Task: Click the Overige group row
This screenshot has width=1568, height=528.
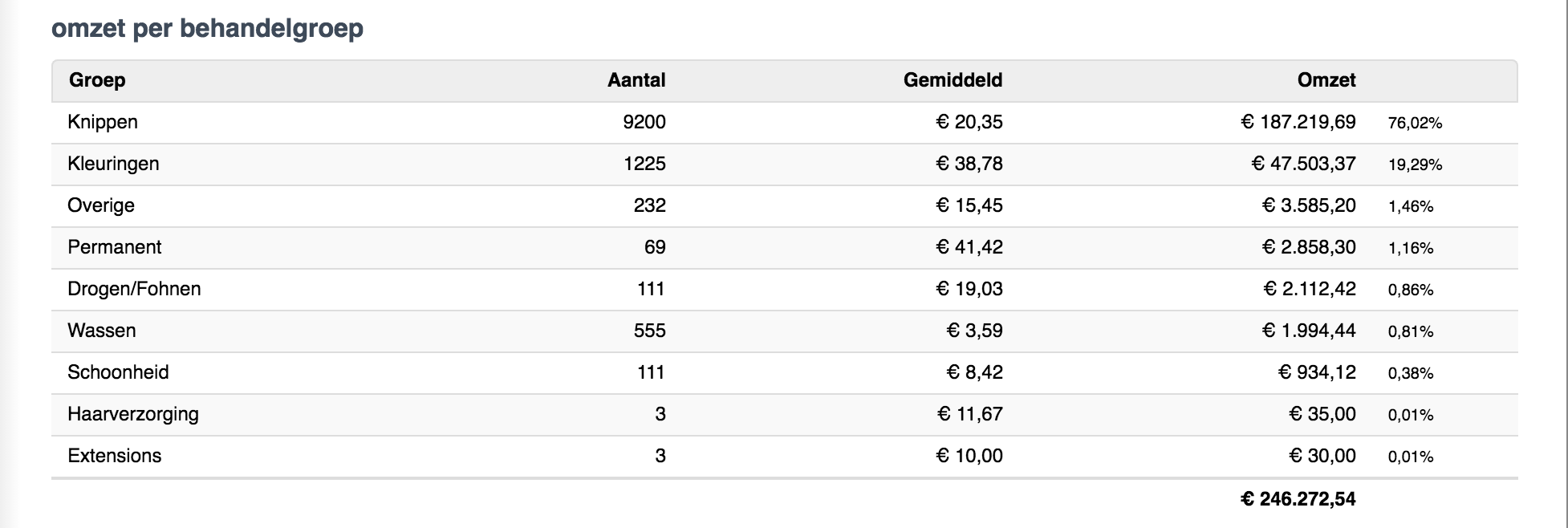Action: tap(101, 205)
